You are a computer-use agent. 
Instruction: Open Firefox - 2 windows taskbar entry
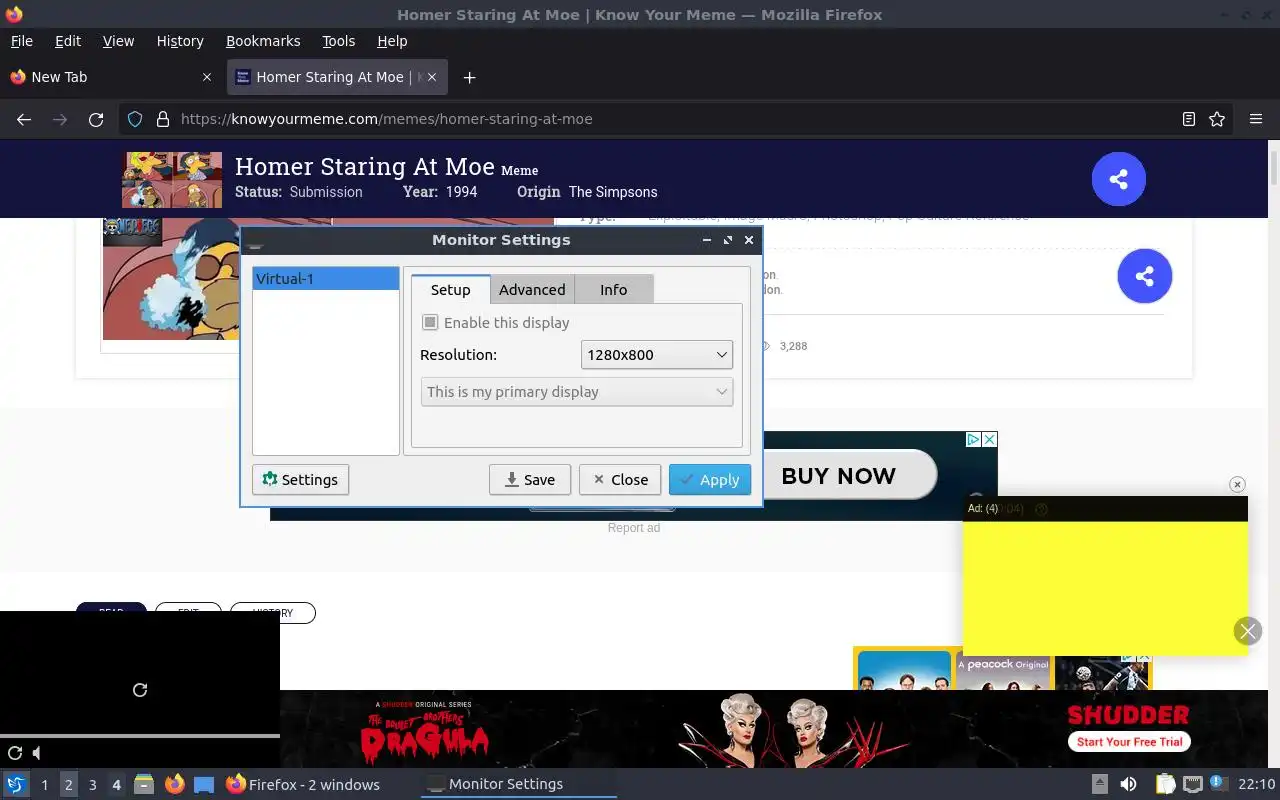click(303, 784)
